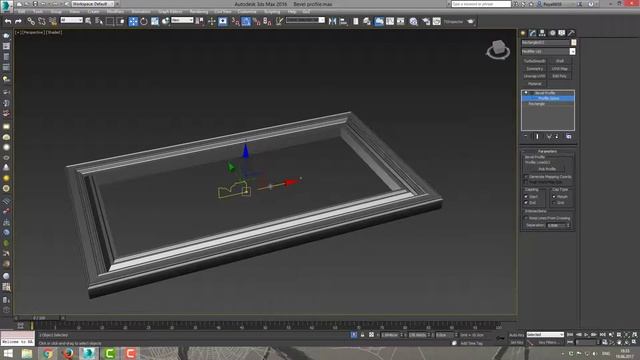
Task: Open the Render Setup dialog
Action: click(x=426, y=21)
